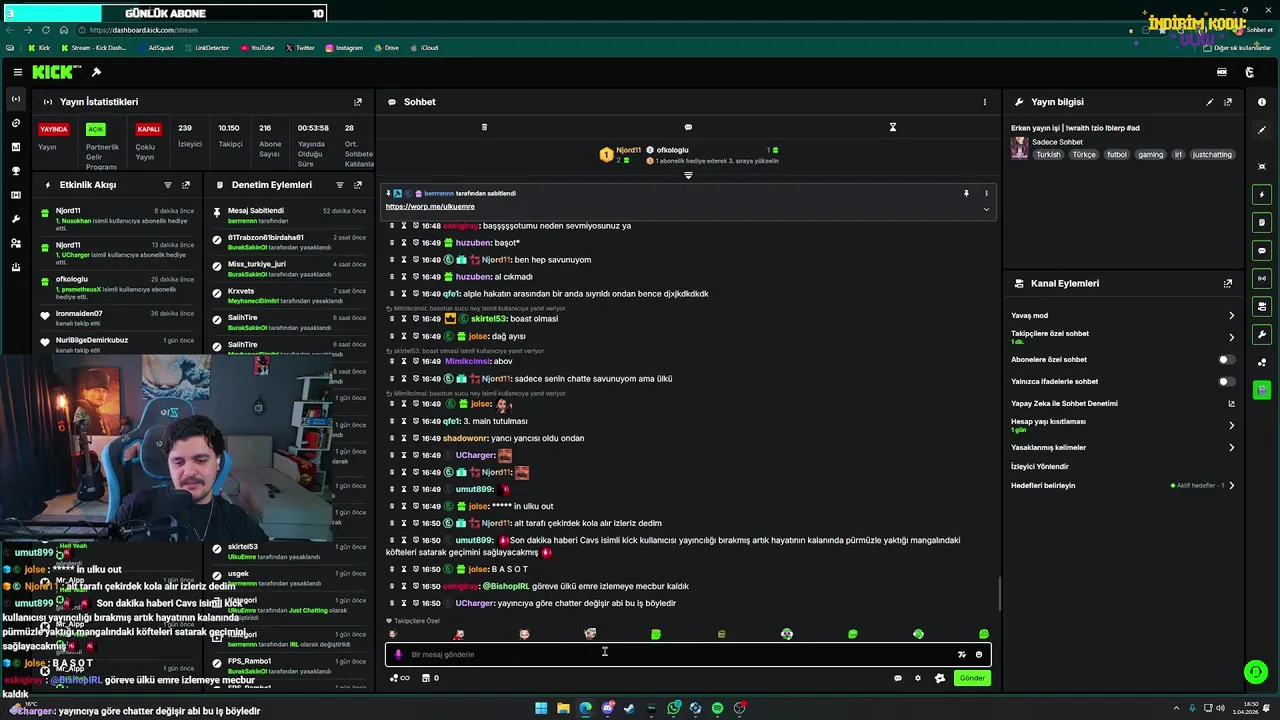Open the analytics chart icon in left sidebar
Image resolution: width=1280 pixels, height=720 pixels.
16,147
